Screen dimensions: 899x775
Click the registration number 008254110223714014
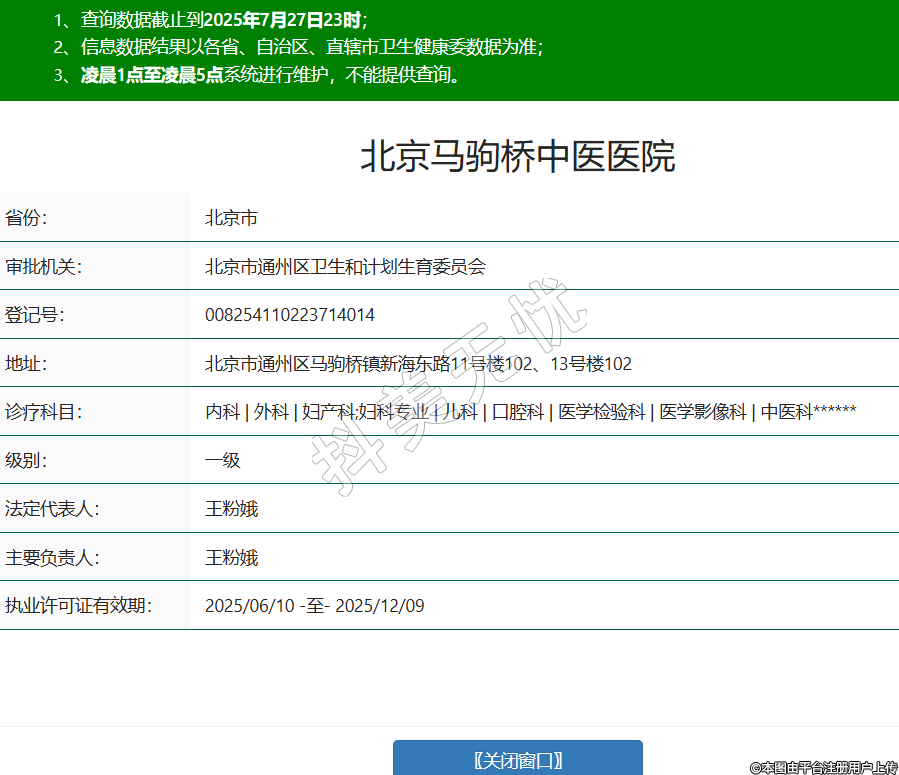coord(290,315)
